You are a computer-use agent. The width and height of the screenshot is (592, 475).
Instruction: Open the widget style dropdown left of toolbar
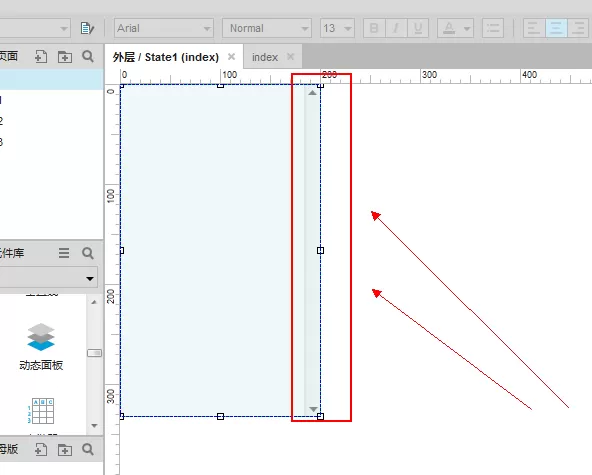pos(35,28)
